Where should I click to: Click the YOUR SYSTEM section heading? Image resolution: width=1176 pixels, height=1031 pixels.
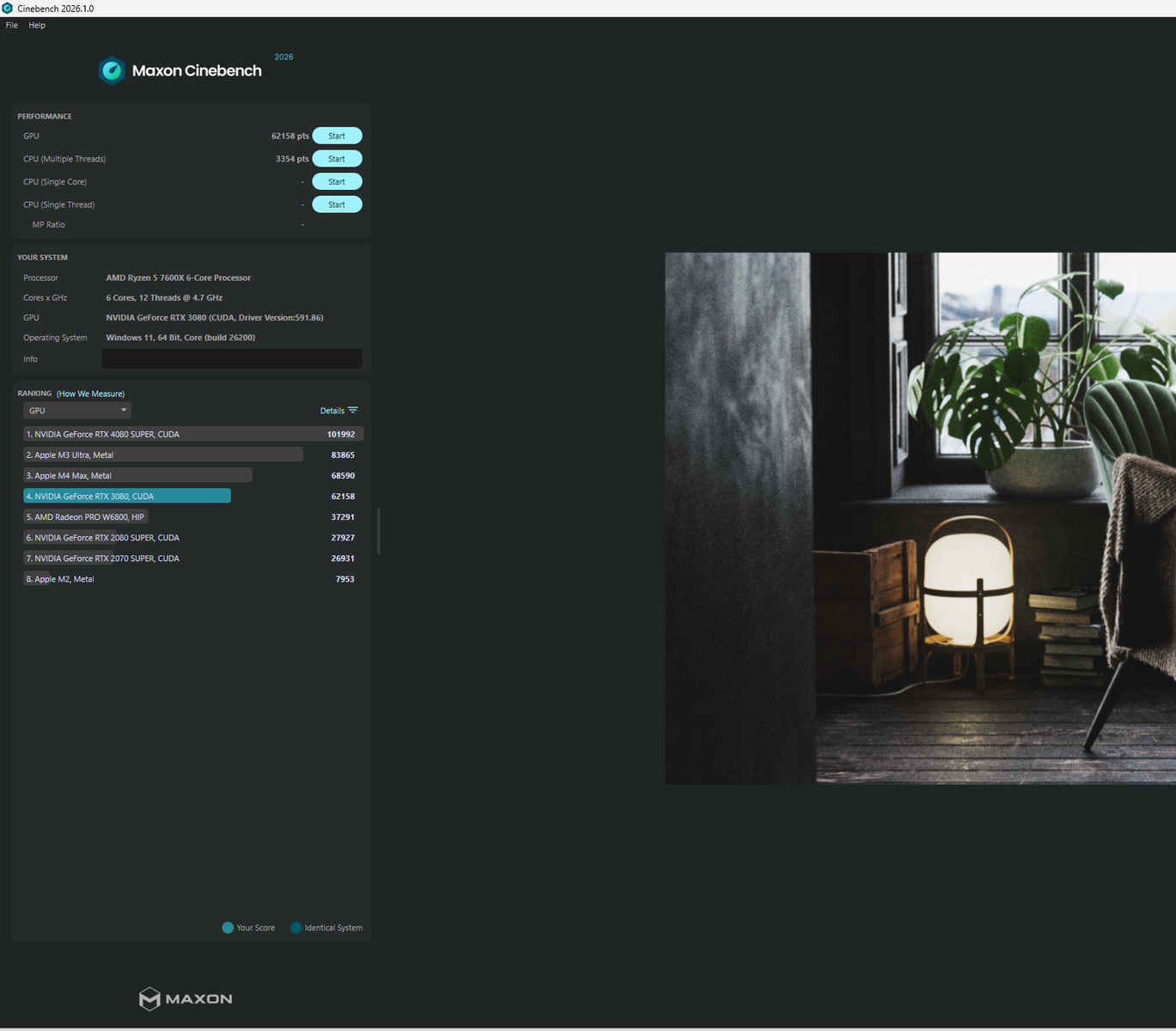[42, 257]
